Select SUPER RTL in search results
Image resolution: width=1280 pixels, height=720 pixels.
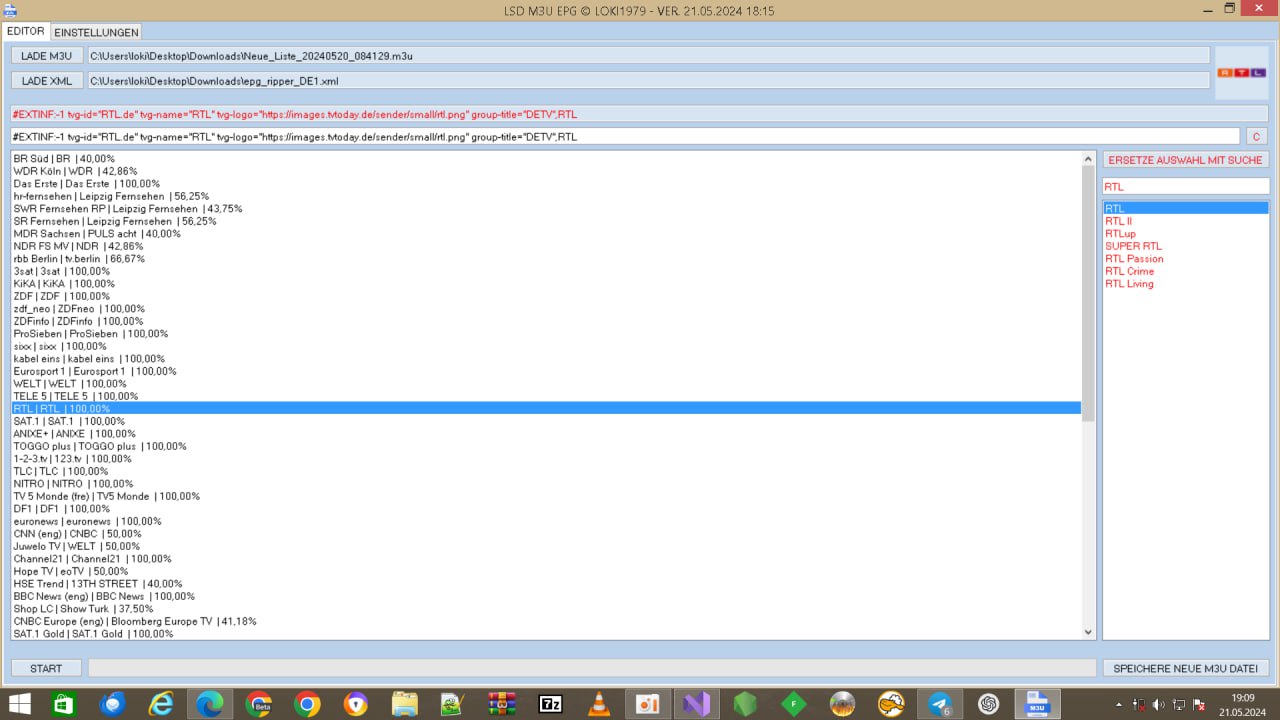pyautogui.click(x=1185, y=246)
